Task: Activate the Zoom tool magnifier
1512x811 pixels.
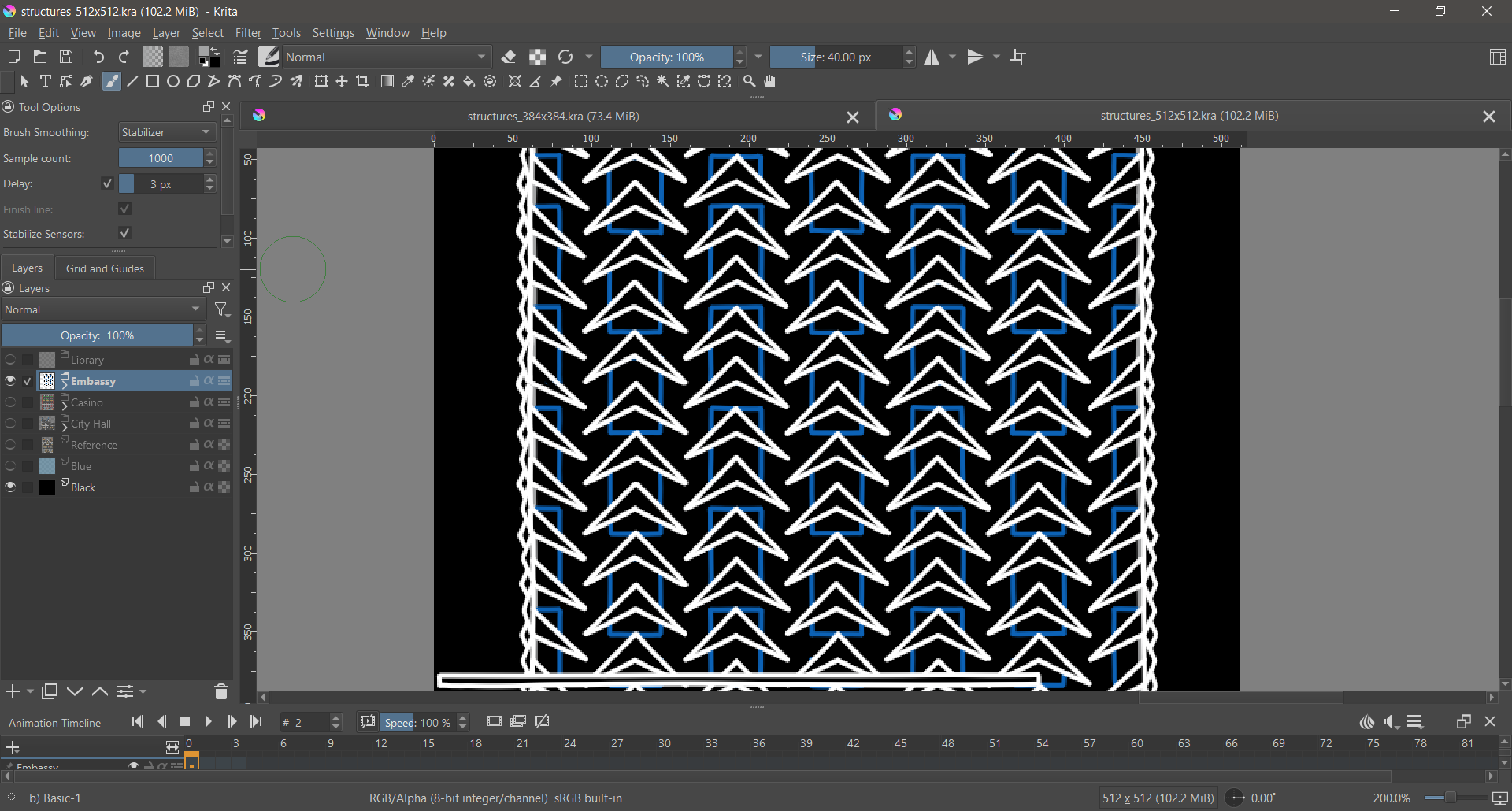Action: coord(750,82)
